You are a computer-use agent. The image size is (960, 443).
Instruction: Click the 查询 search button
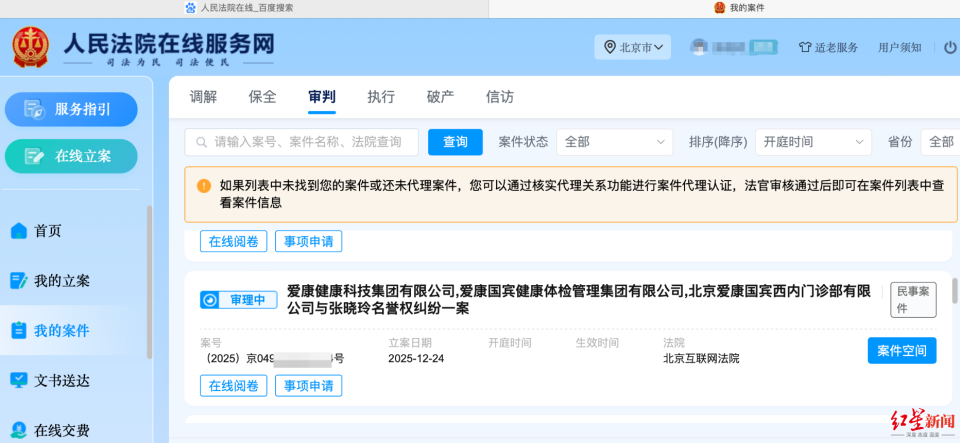(455, 142)
